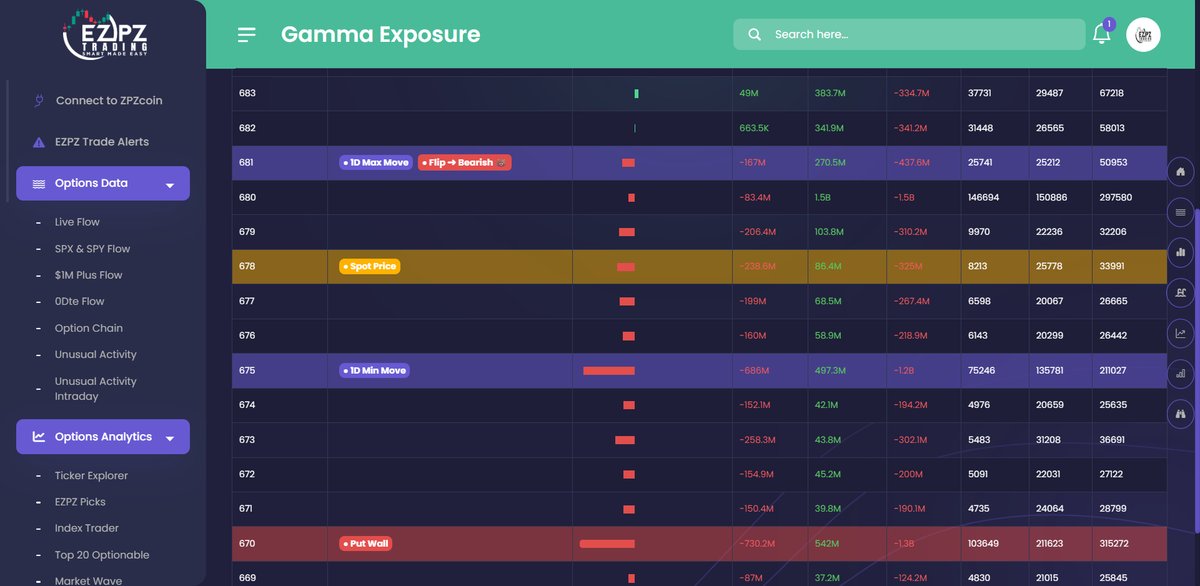Open SPX & SPY Flow page

tap(92, 249)
